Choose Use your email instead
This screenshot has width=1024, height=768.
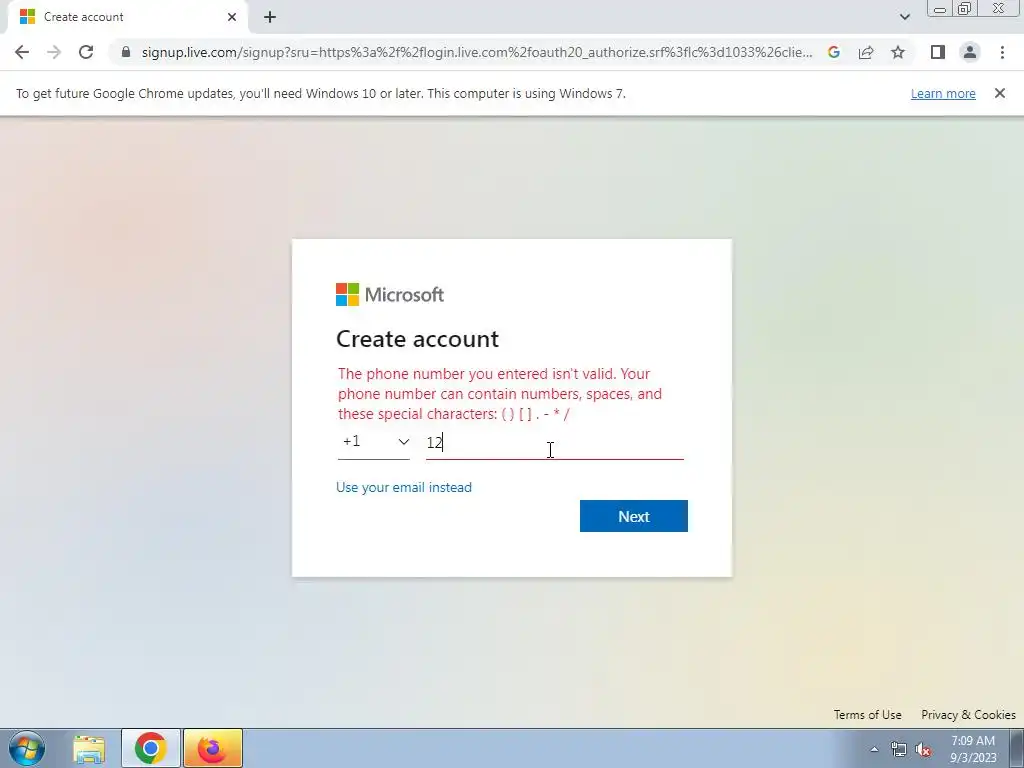404,487
